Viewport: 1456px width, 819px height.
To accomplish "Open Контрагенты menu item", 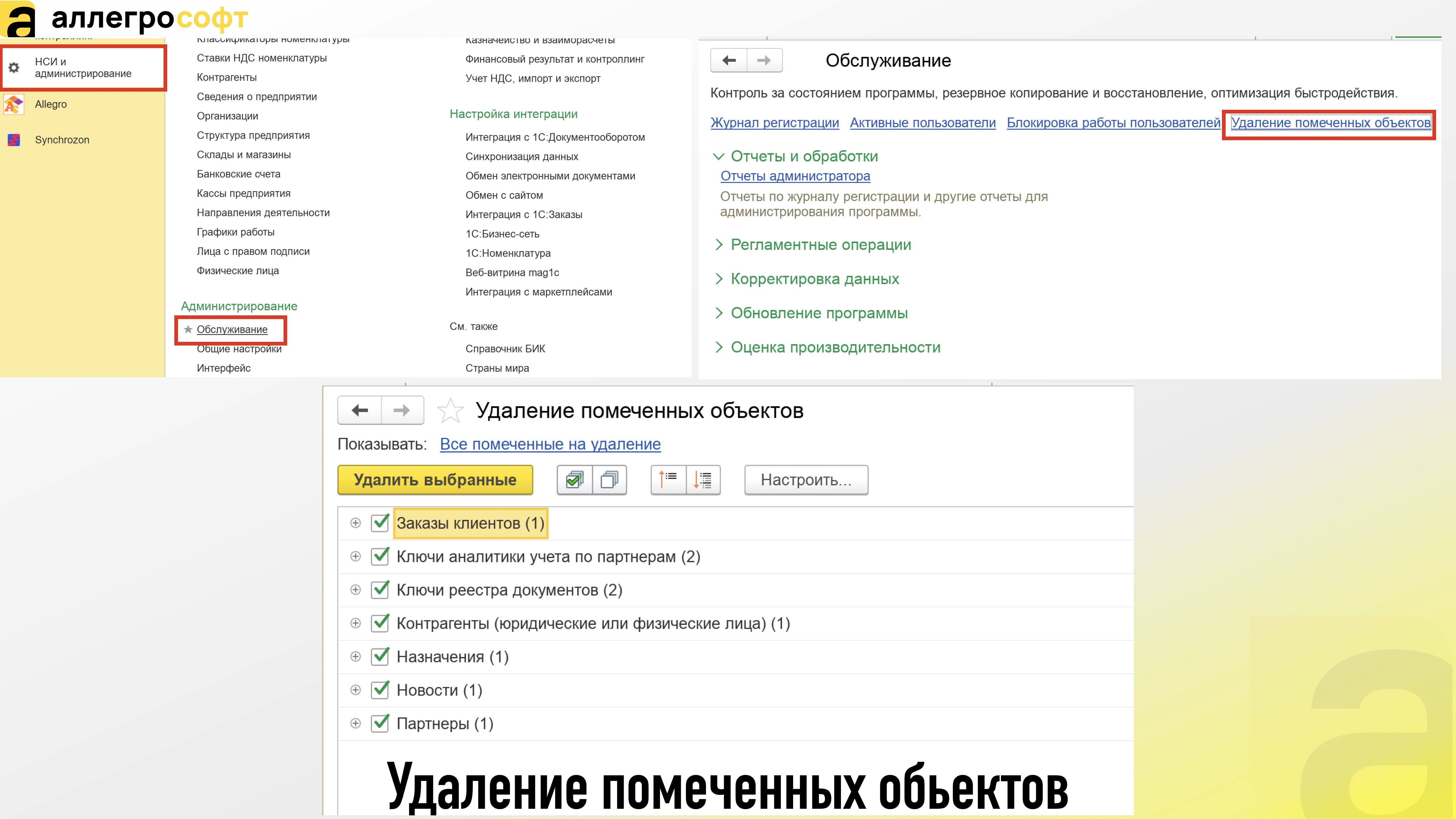I will pyautogui.click(x=227, y=77).
